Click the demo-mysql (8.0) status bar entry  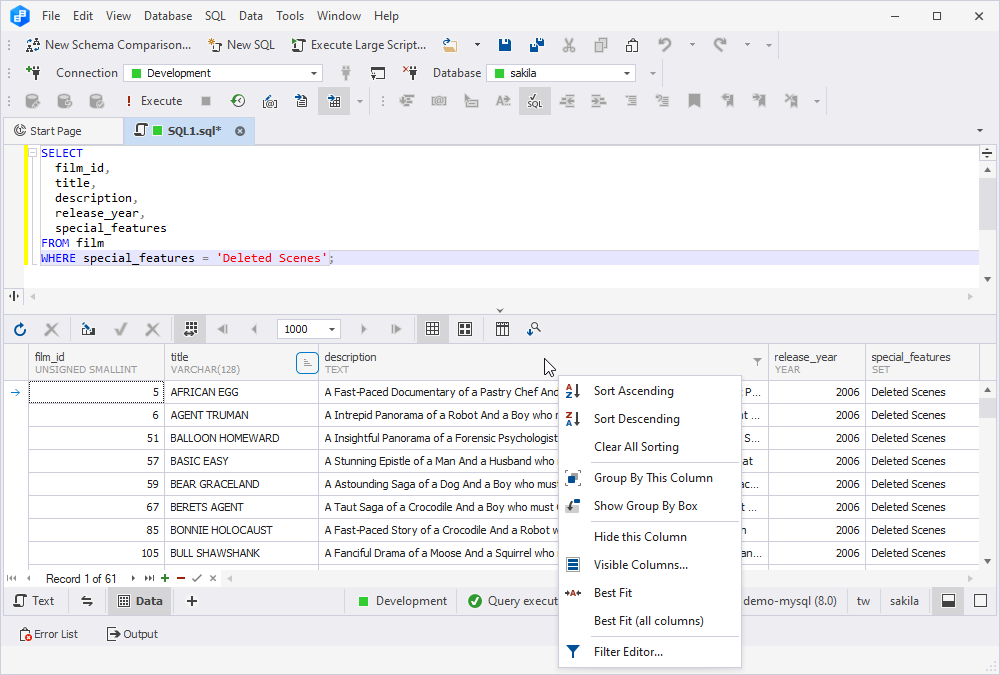click(x=790, y=601)
